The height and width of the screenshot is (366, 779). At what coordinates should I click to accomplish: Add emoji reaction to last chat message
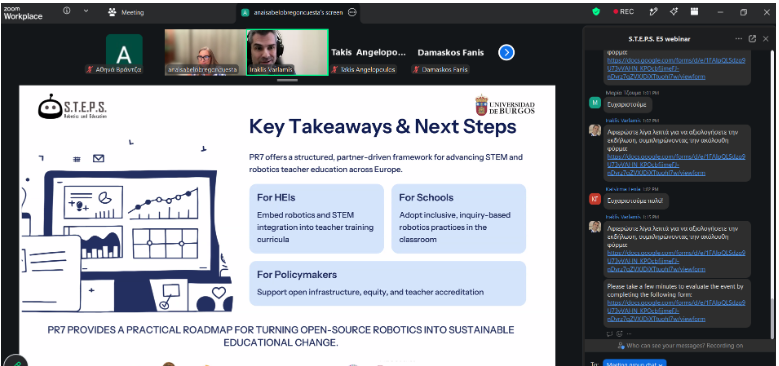point(620,334)
